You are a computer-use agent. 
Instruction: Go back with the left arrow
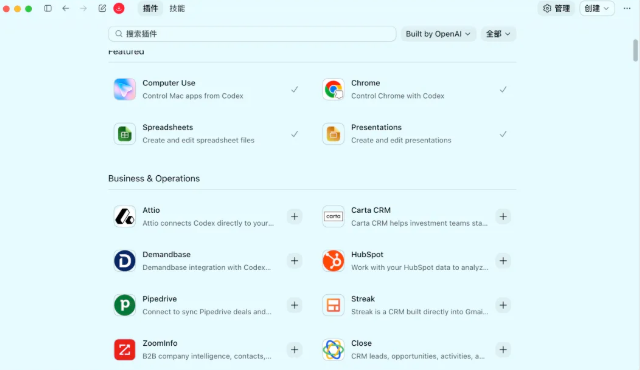point(65,8)
